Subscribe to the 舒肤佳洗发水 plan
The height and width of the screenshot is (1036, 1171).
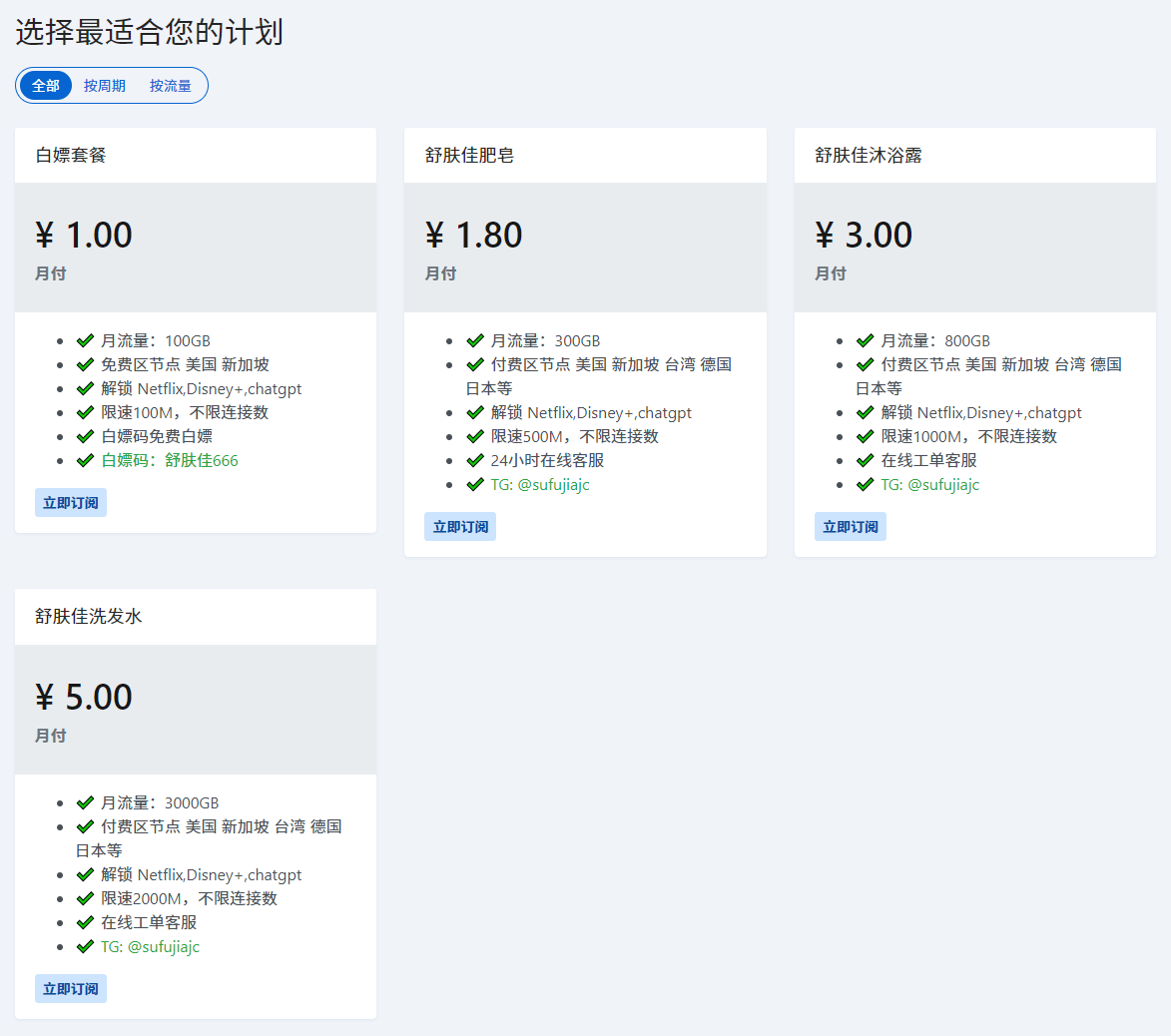click(71, 989)
